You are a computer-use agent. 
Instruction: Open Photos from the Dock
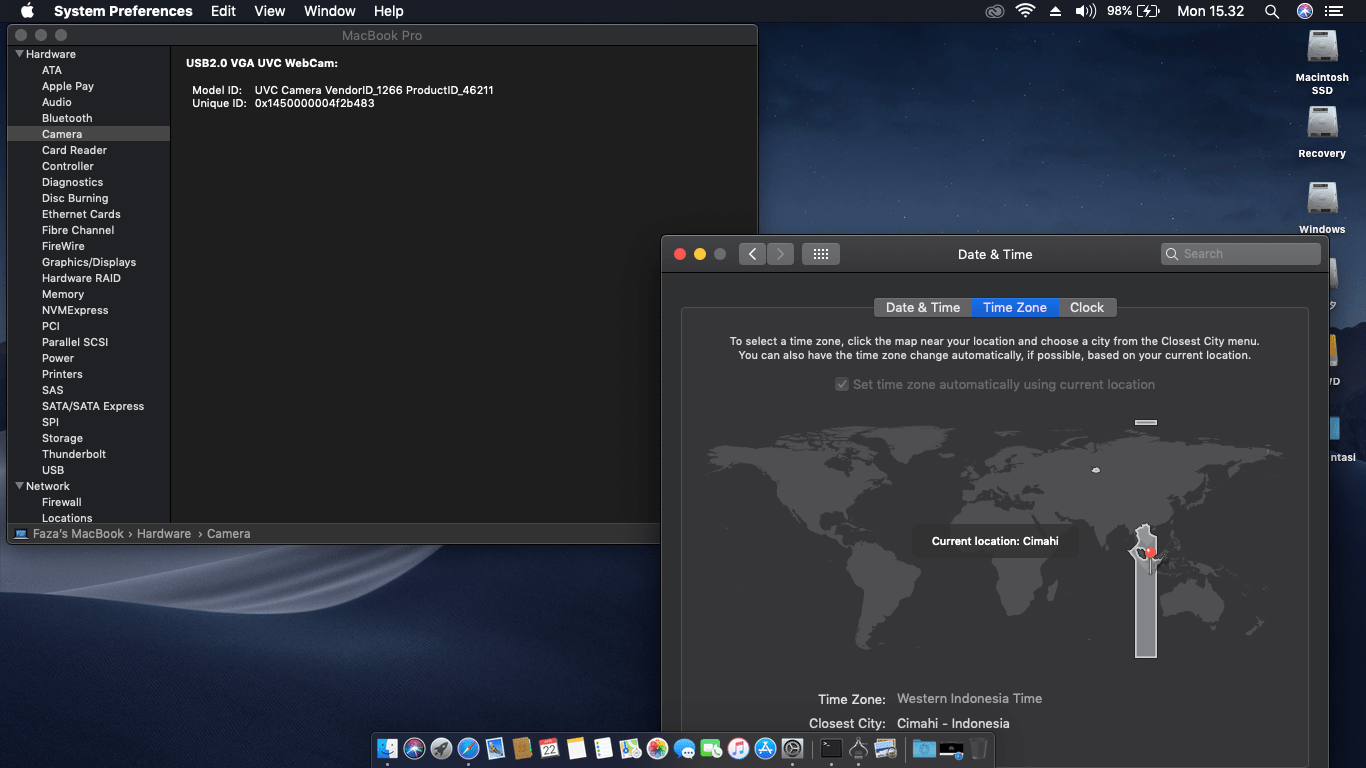tap(657, 748)
